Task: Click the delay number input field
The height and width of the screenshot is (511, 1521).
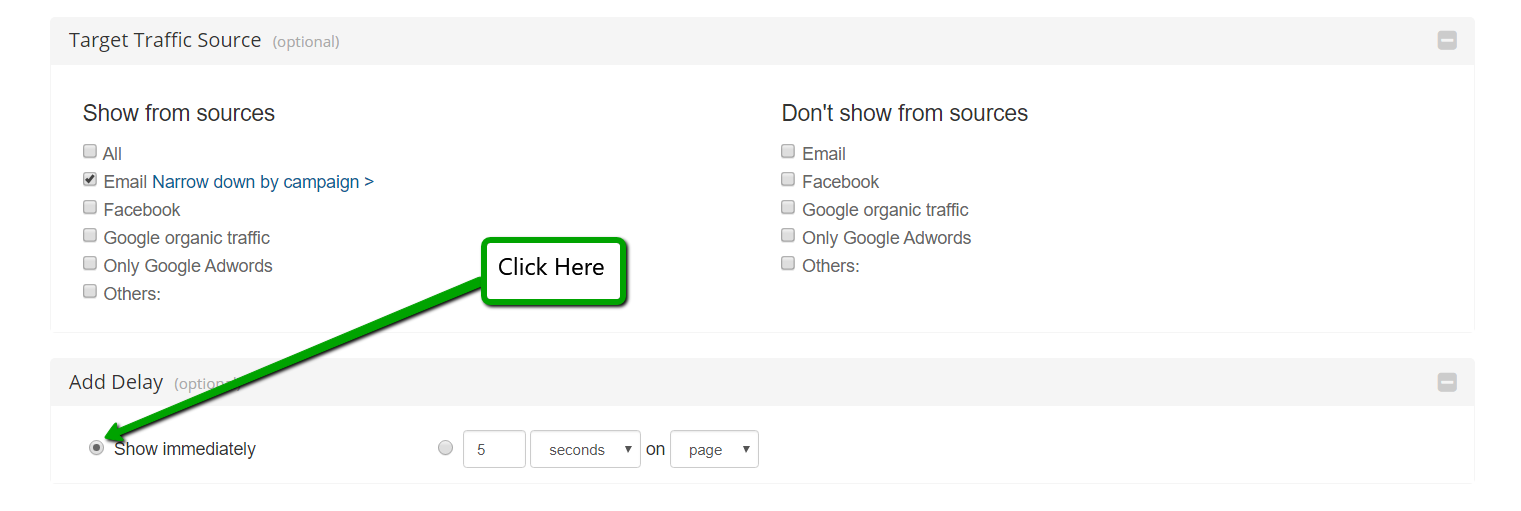Action: (x=494, y=449)
